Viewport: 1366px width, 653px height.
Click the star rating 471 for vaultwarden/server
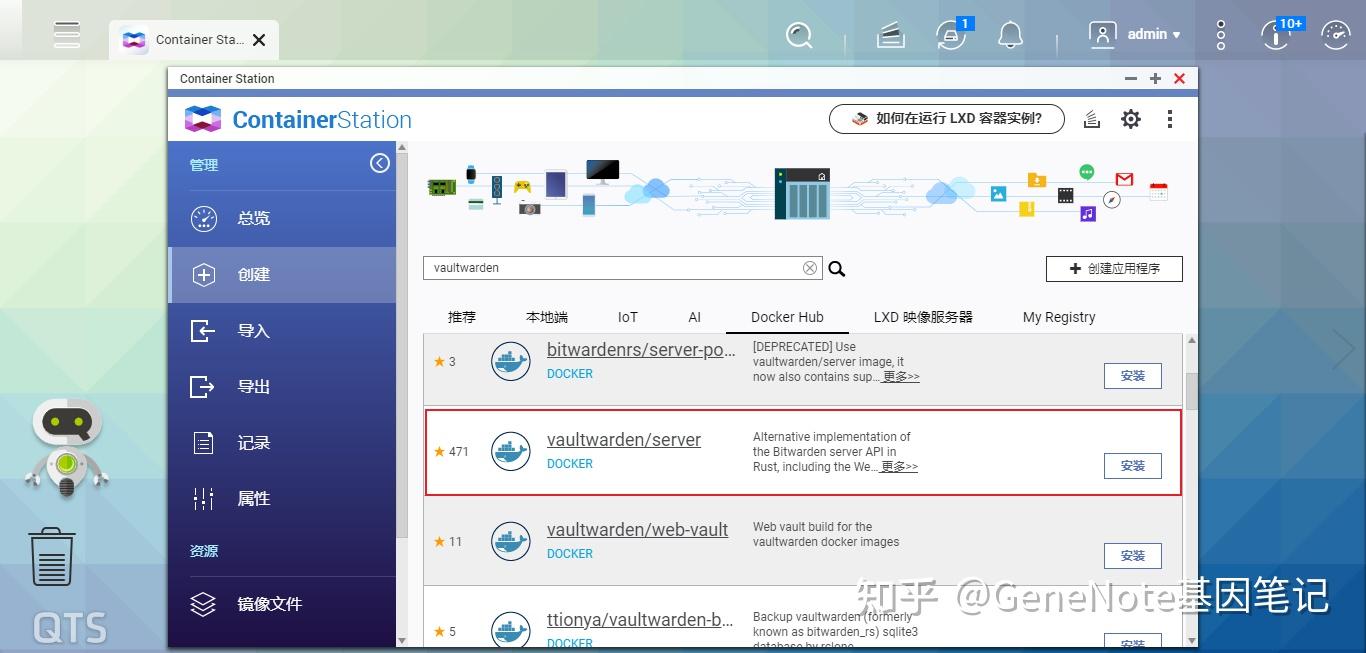coord(451,452)
